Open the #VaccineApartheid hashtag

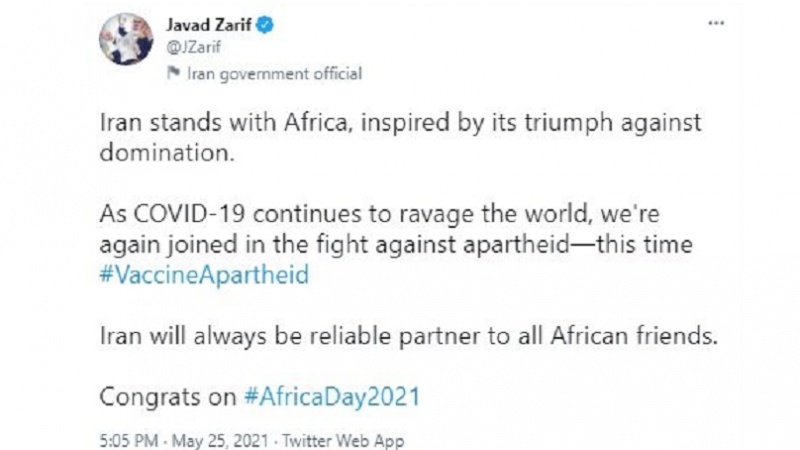pyautogui.click(x=204, y=274)
